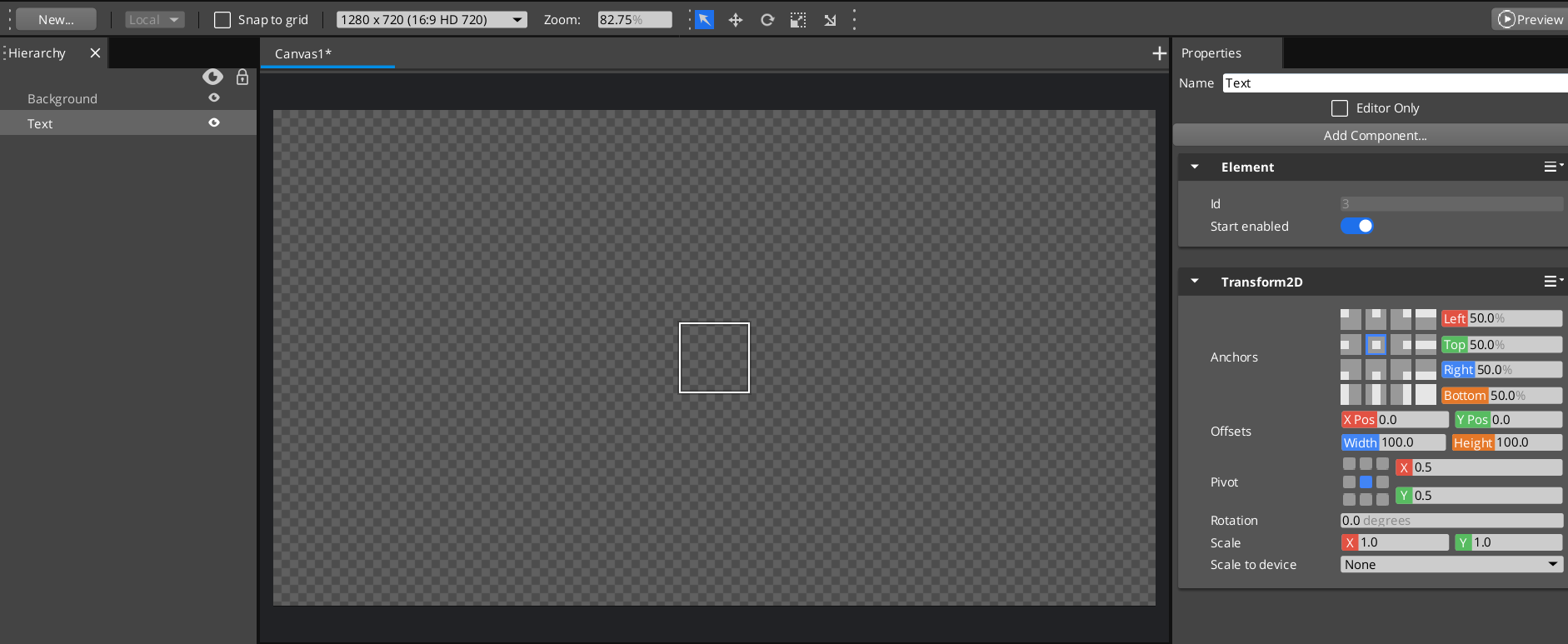The height and width of the screenshot is (644, 1568).
Task: Add a new canvas tab with plus
Action: point(1159,53)
